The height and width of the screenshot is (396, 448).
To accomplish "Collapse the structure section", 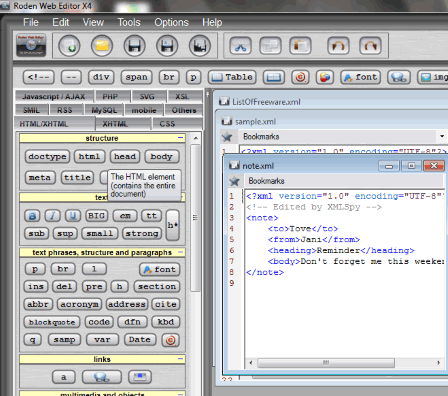I will (181, 138).
